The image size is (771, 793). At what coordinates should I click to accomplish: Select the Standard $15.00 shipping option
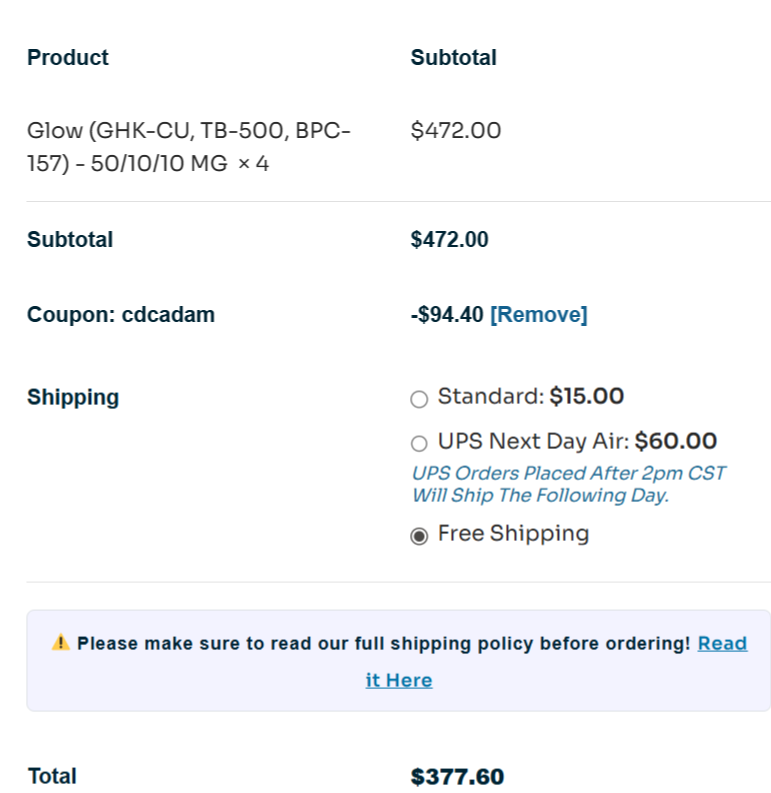(419, 399)
